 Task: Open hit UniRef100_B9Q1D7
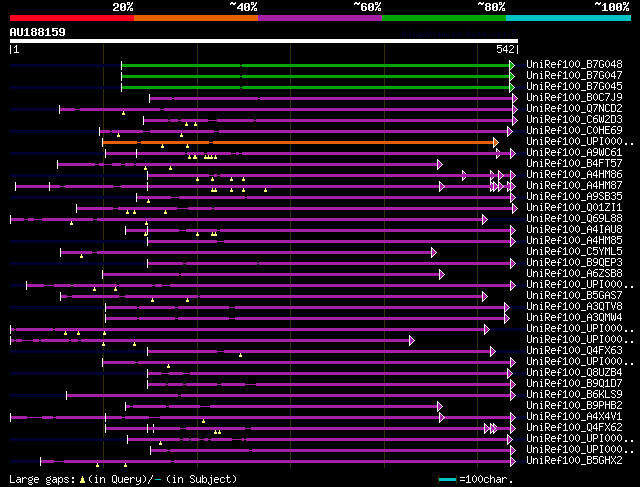tap(574, 384)
